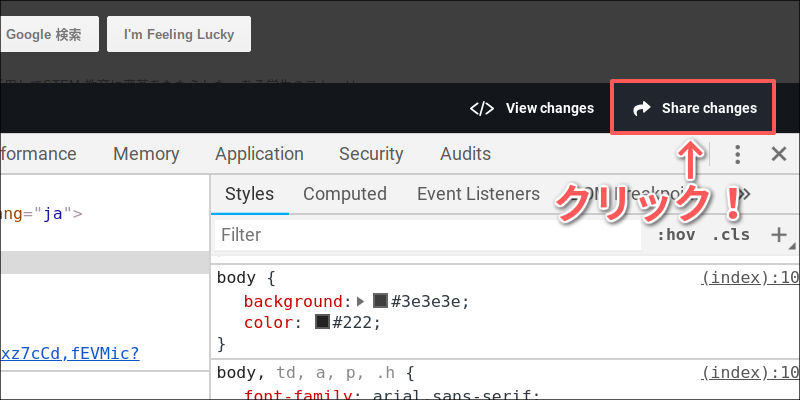Click the Google 検索 button
Image resolution: width=800 pixels, height=400 pixels.
click(x=49, y=34)
